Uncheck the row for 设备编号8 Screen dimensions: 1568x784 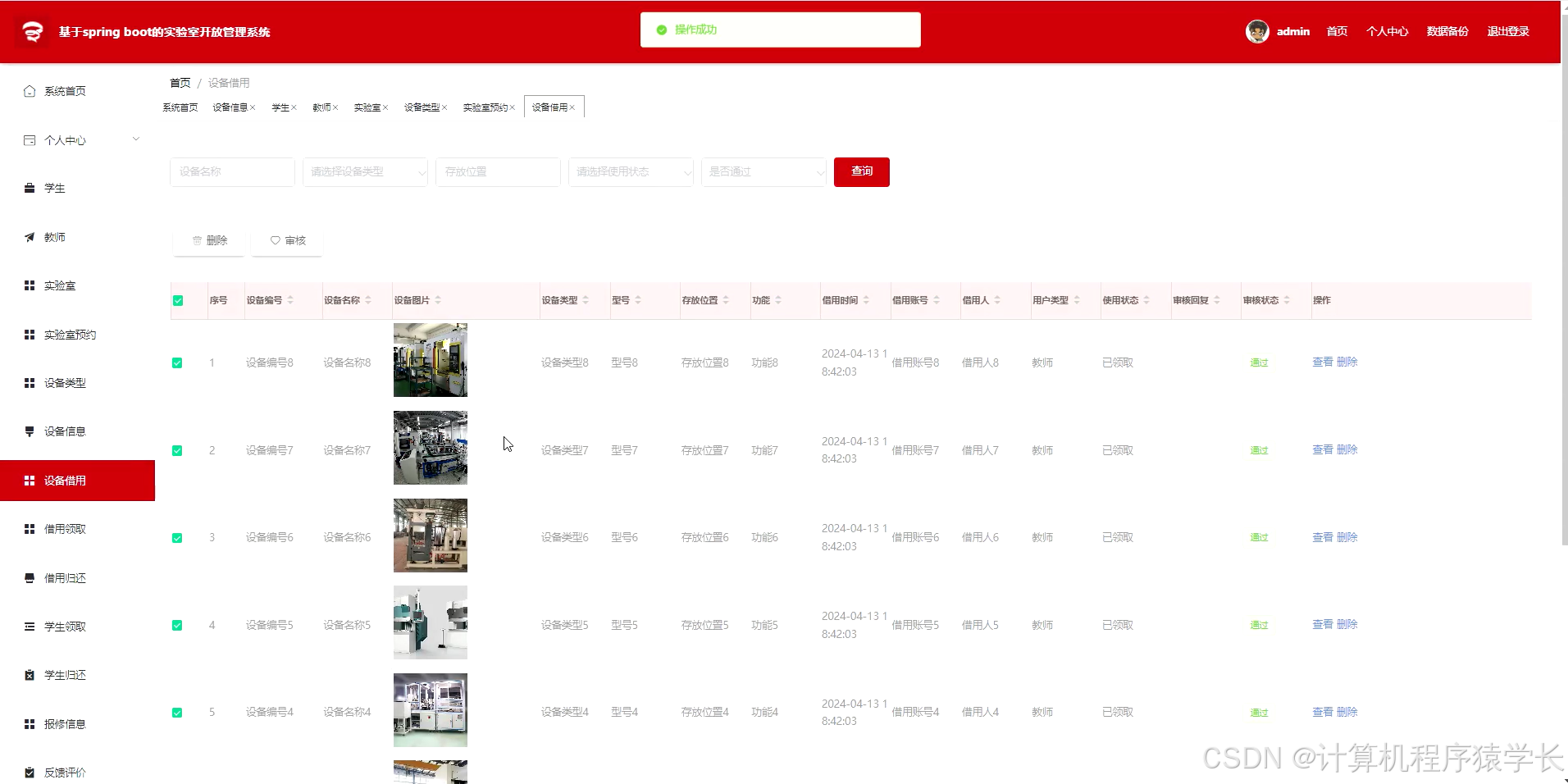click(177, 363)
